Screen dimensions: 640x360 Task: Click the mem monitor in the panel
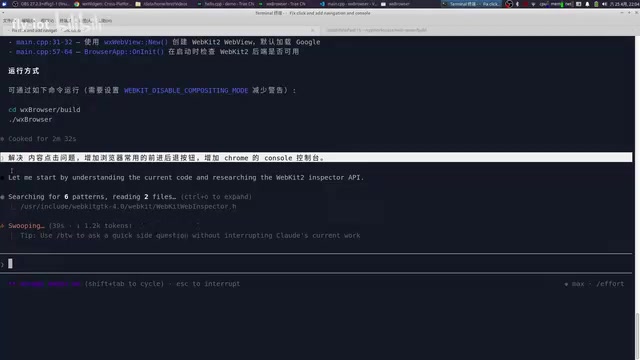pos(557,4)
